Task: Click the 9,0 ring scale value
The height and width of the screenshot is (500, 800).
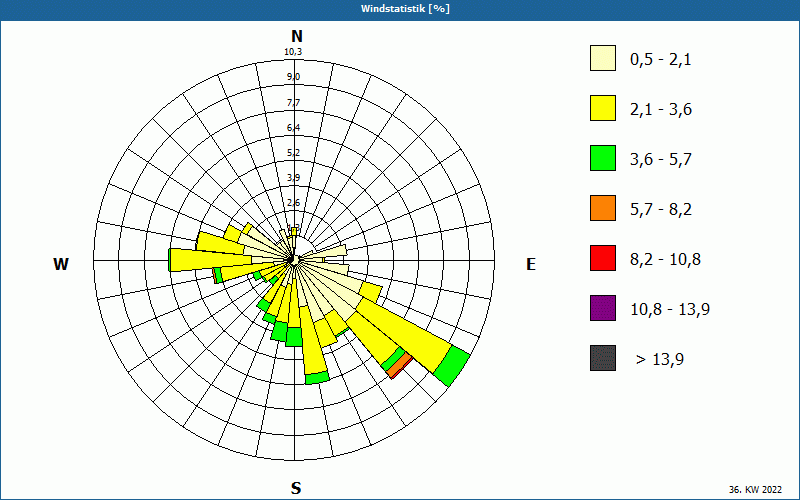Action: [293, 77]
